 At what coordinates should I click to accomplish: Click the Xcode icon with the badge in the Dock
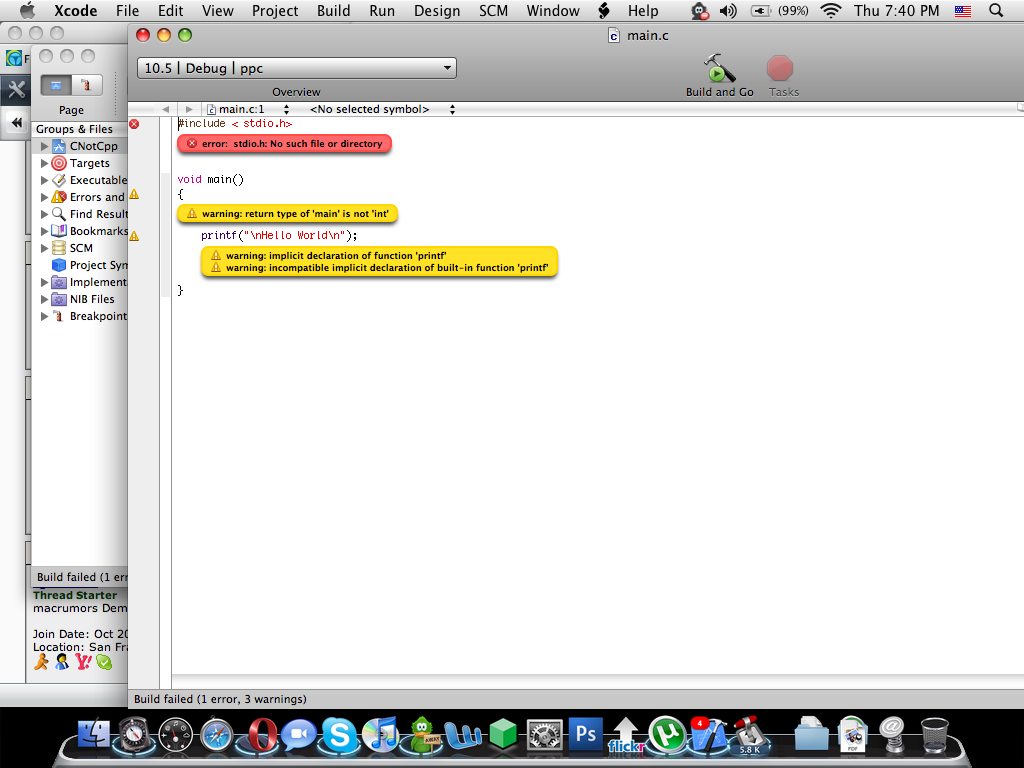coord(708,735)
